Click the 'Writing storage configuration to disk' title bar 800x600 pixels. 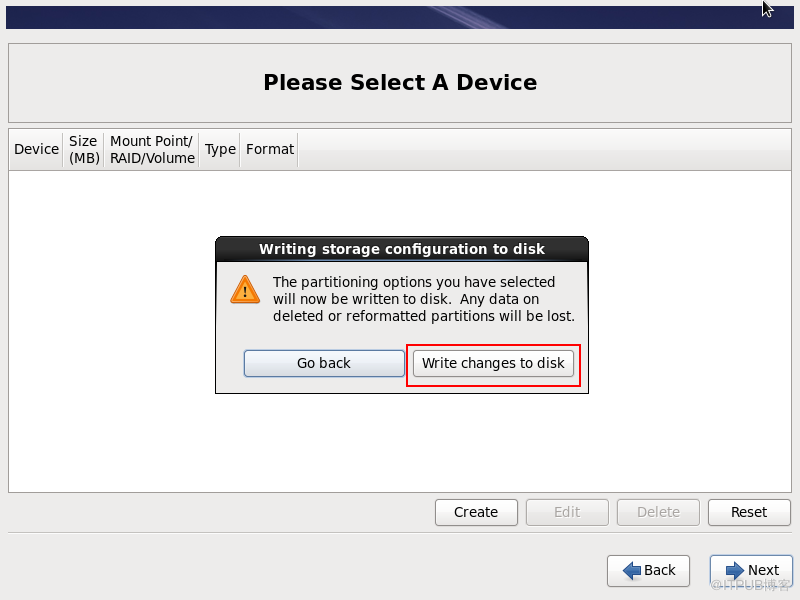[402, 249]
